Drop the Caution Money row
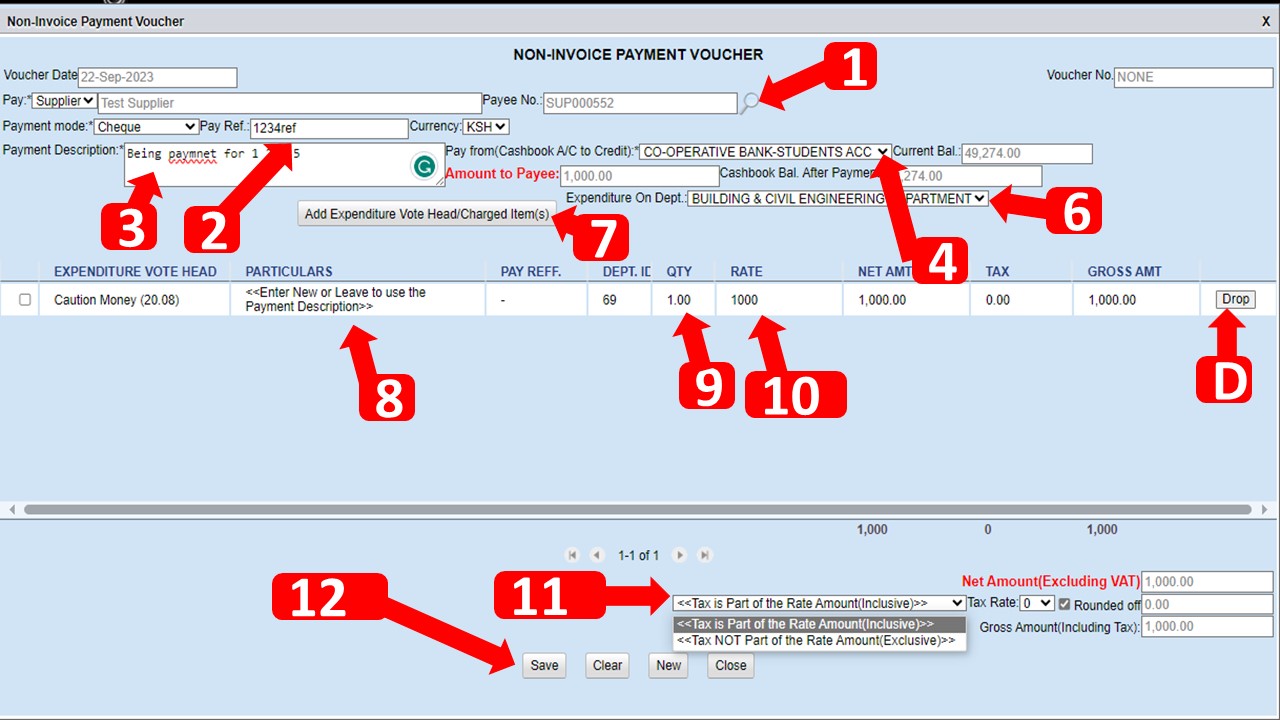 1235,299
